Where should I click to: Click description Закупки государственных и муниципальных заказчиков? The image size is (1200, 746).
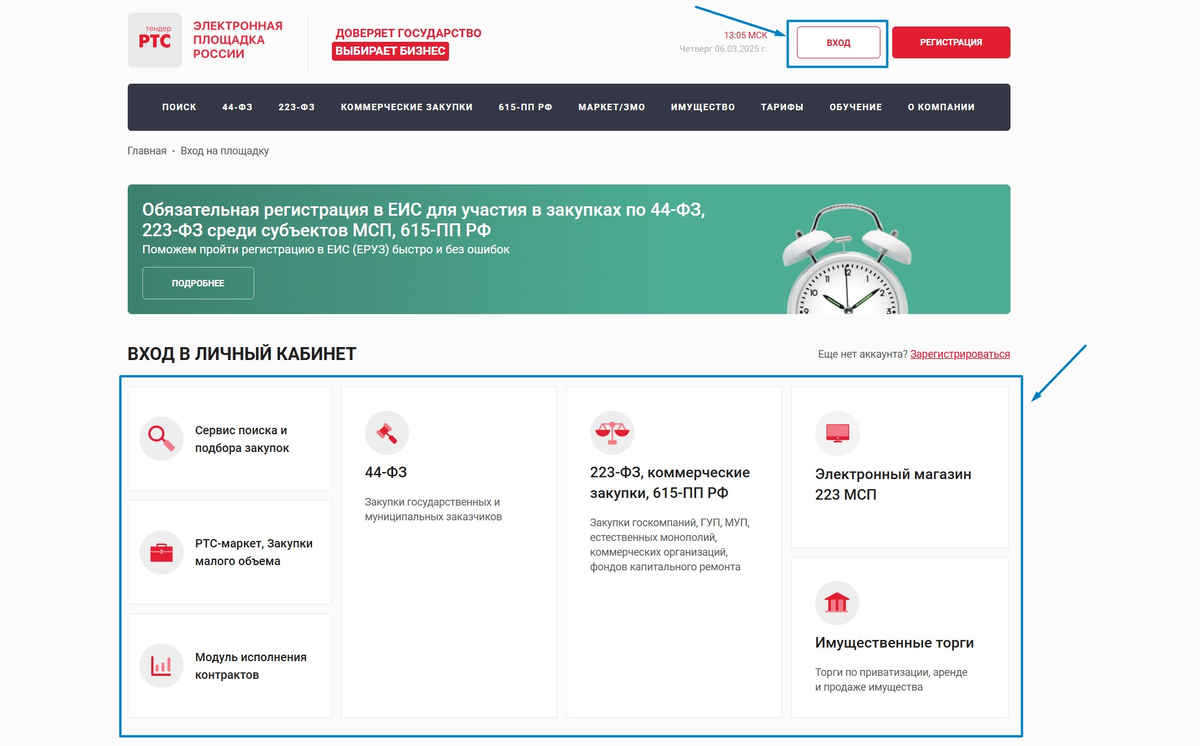tap(433, 509)
